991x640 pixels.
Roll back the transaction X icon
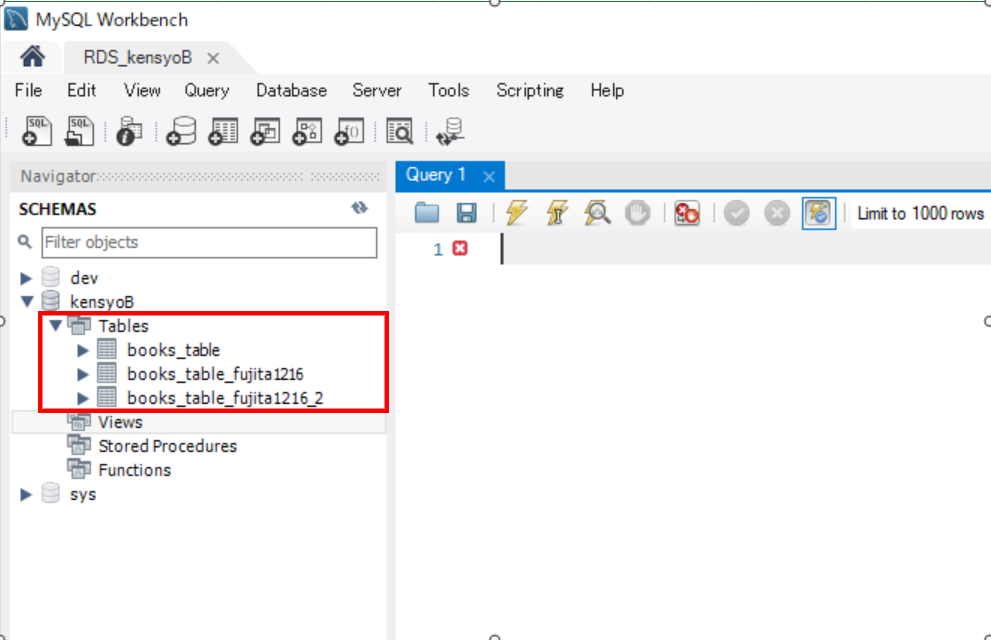pyautogui.click(x=777, y=213)
